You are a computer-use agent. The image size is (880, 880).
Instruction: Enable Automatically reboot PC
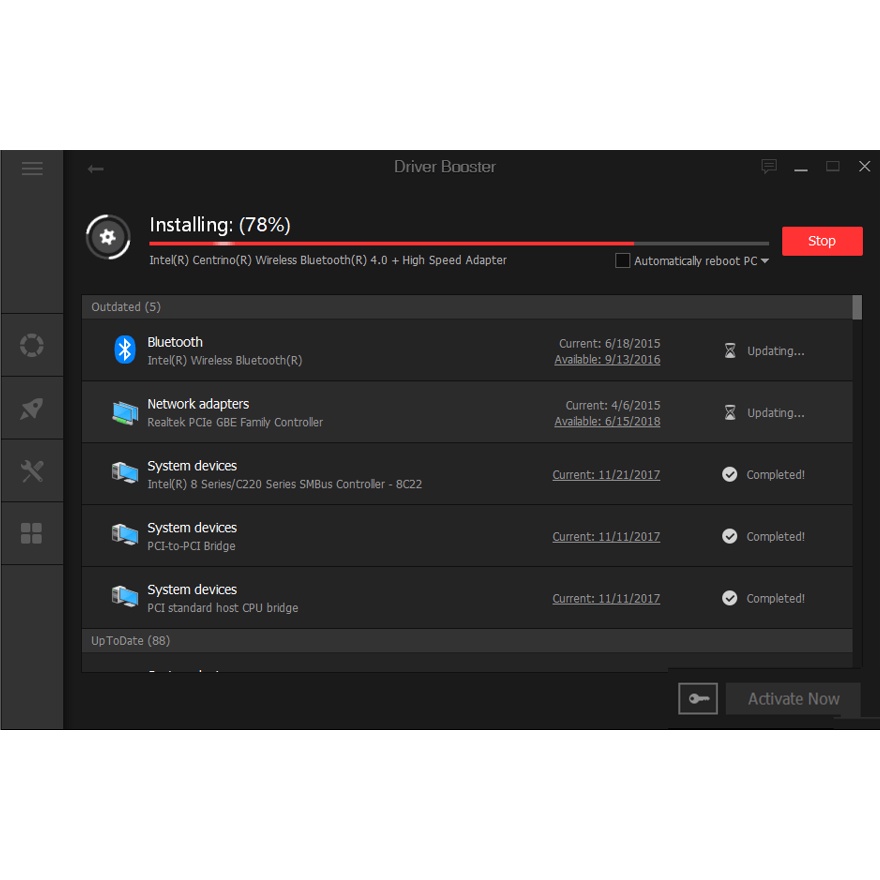622,260
